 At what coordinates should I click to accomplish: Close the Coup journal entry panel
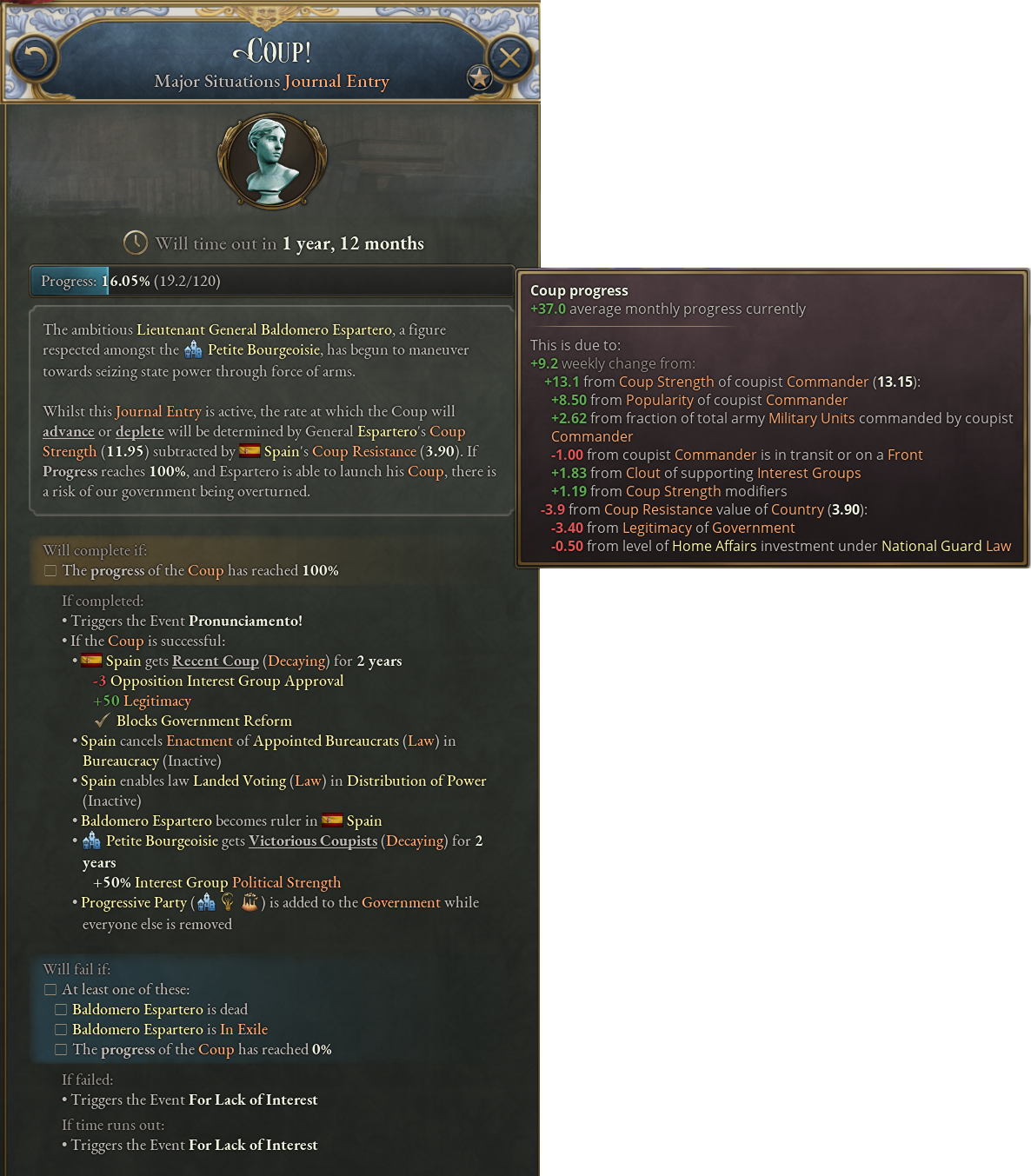pyautogui.click(x=509, y=58)
